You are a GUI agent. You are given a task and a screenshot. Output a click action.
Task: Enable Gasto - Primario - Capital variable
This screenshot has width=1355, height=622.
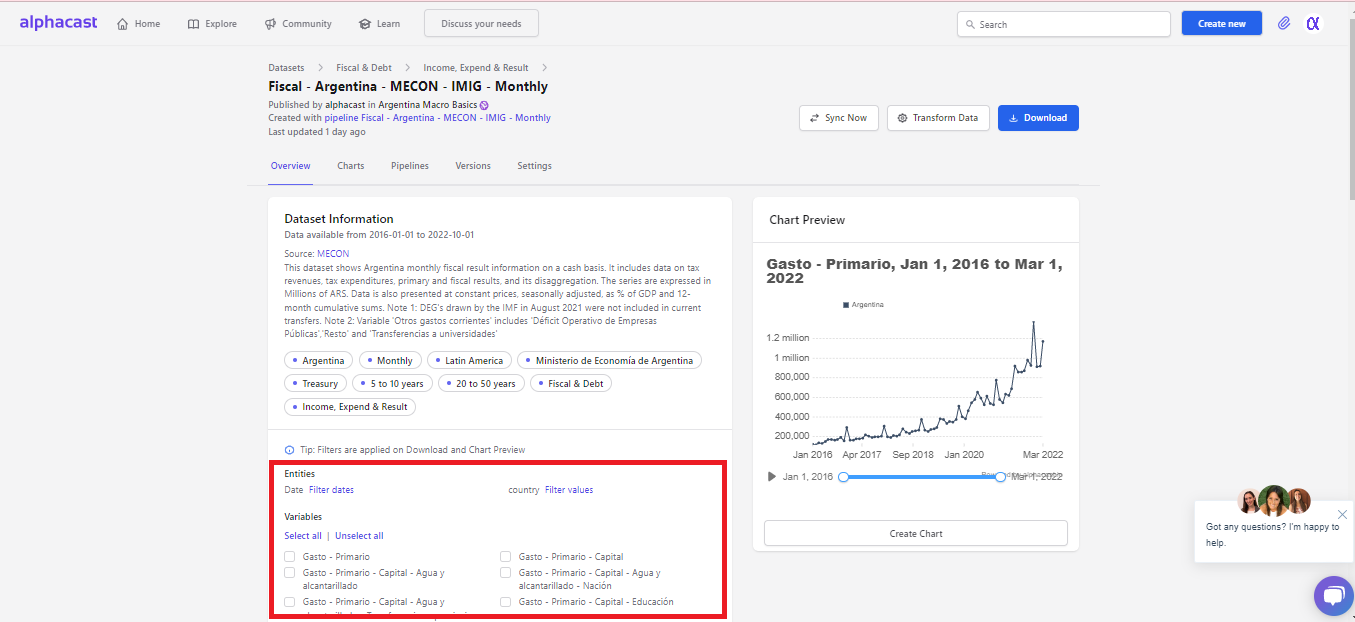pyautogui.click(x=505, y=556)
